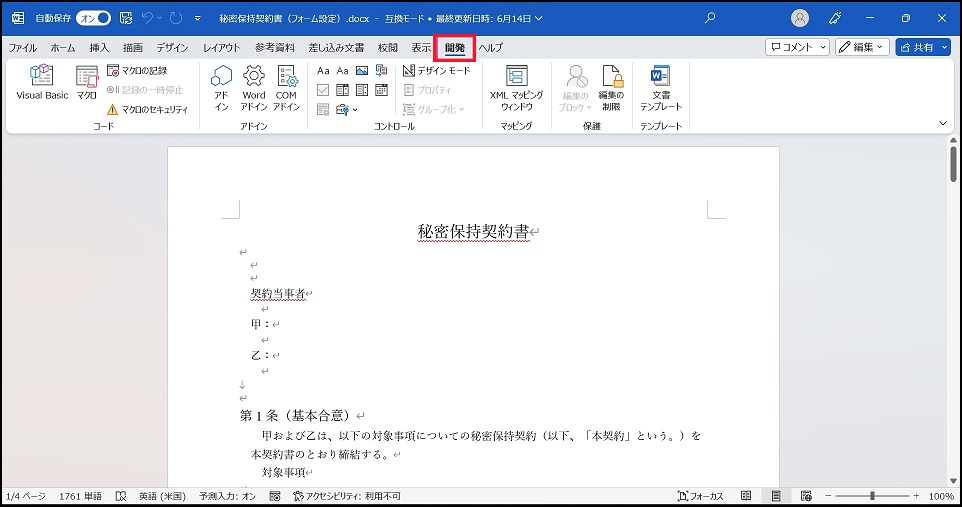Click the undo arrow in title bar
This screenshot has width=962, height=507.
tap(147, 18)
